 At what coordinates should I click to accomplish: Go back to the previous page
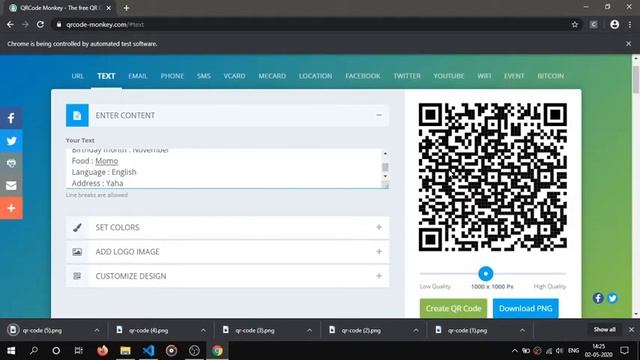(x=10, y=24)
